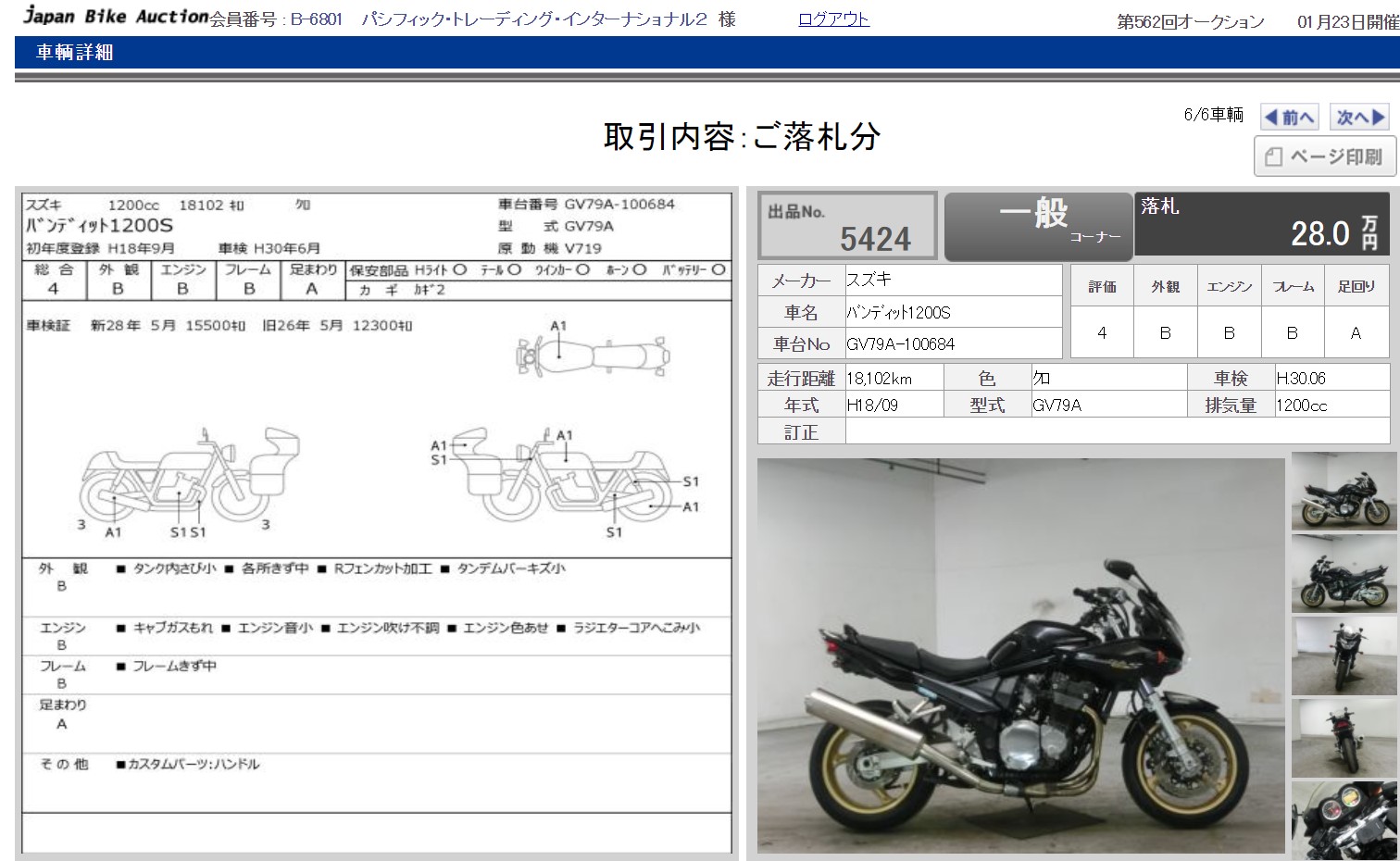The height and width of the screenshot is (861, 1400).
Task: Select the rear view bike thumbnail
Action: point(1344,738)
